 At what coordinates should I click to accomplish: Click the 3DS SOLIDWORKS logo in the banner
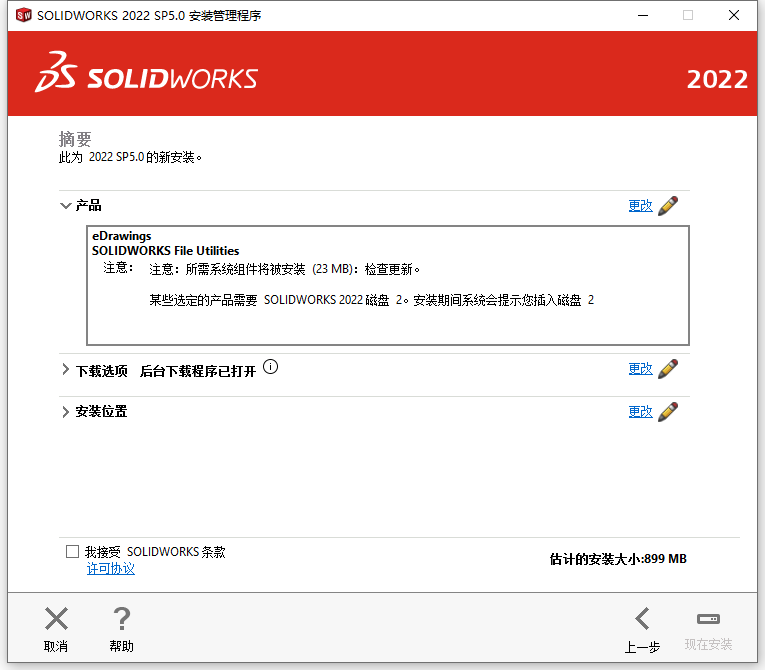(x=146, y=72)
